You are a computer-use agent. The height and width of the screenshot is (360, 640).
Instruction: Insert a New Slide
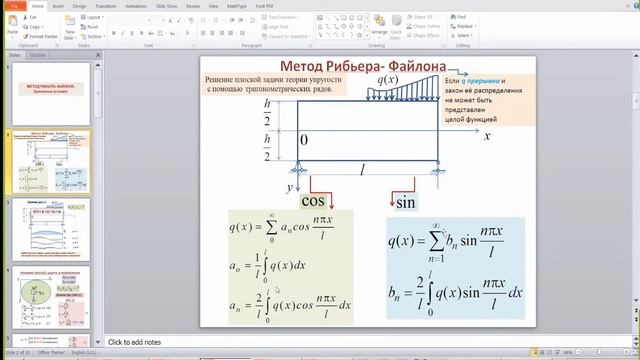pos(70,27)
